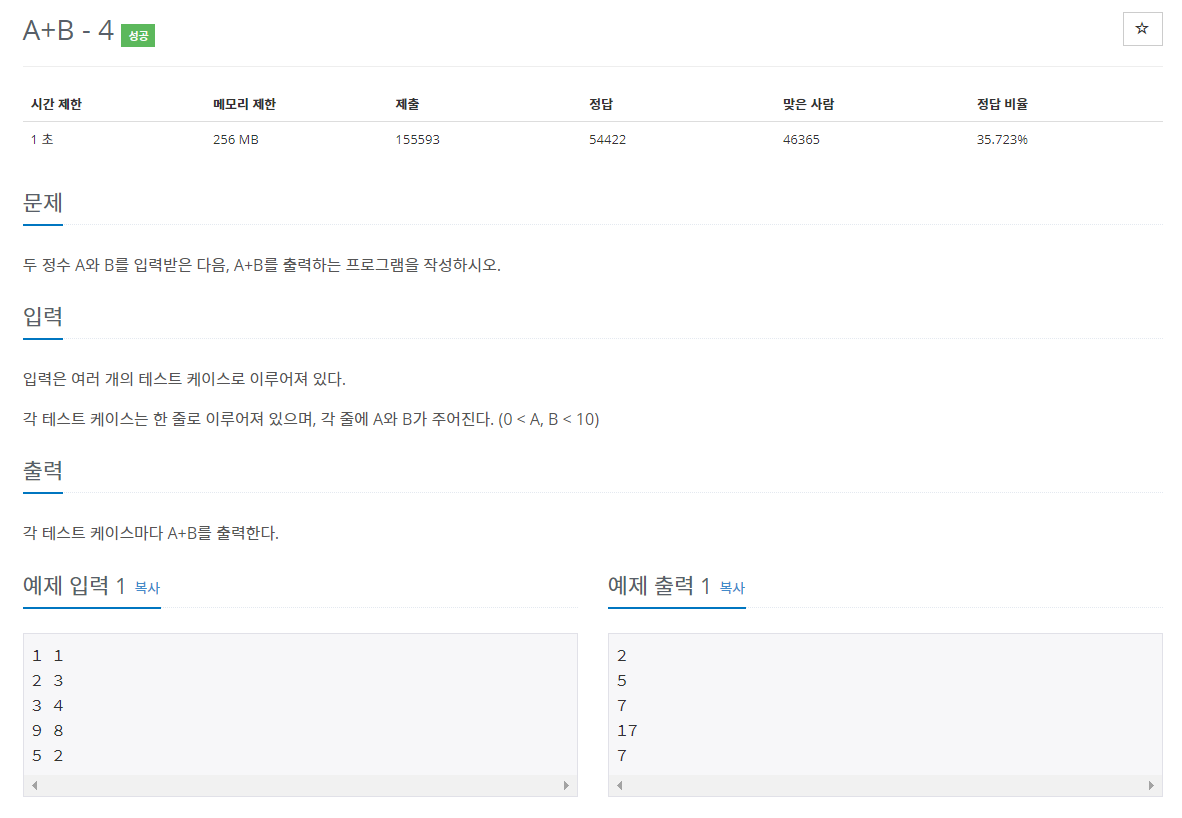Click the 46365 solvers value
1182x818 pixels.
[801, 139]
